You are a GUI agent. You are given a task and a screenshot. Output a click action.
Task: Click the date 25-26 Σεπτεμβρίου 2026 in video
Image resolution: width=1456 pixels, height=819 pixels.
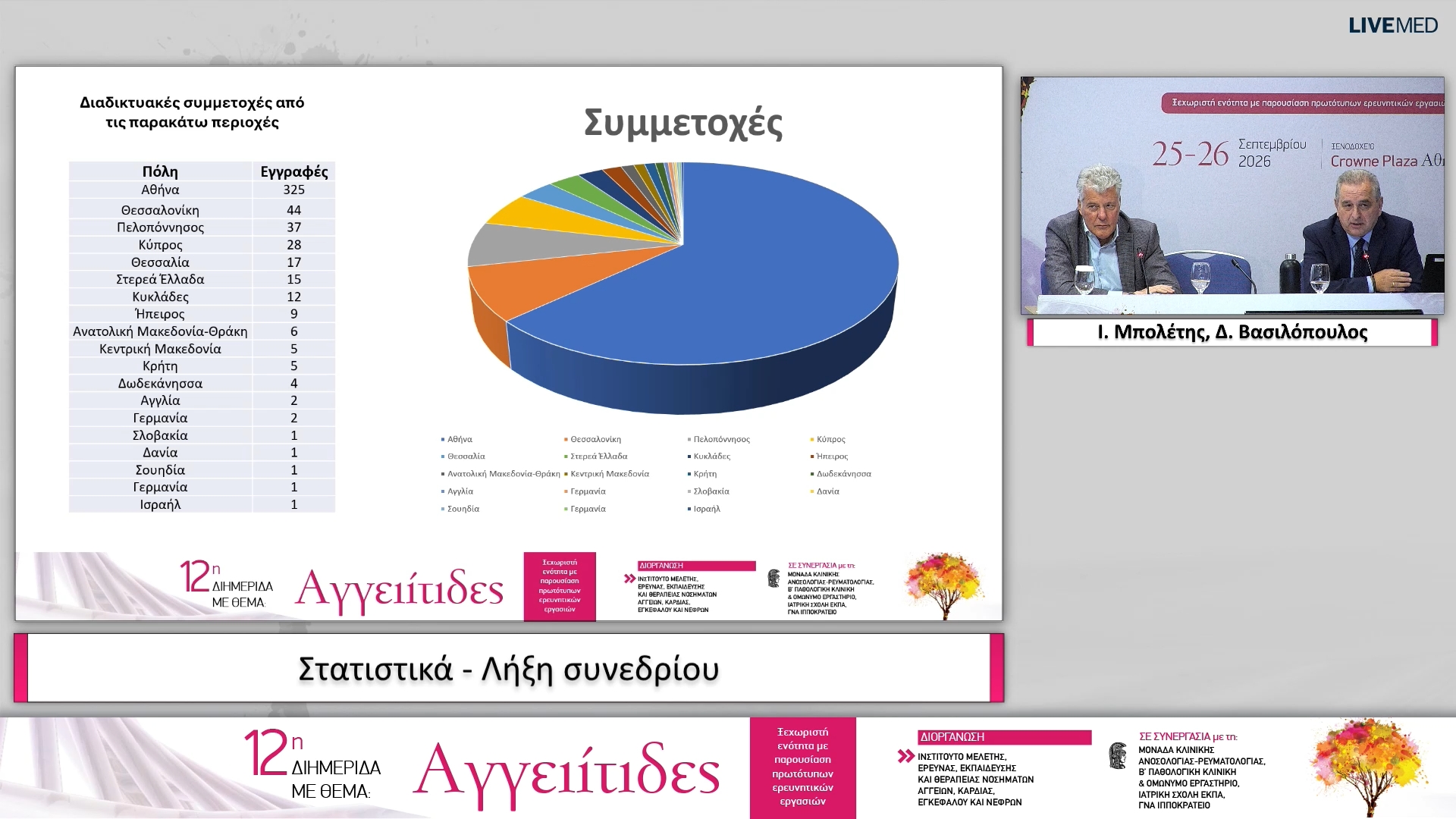[x=1229, y=153]
